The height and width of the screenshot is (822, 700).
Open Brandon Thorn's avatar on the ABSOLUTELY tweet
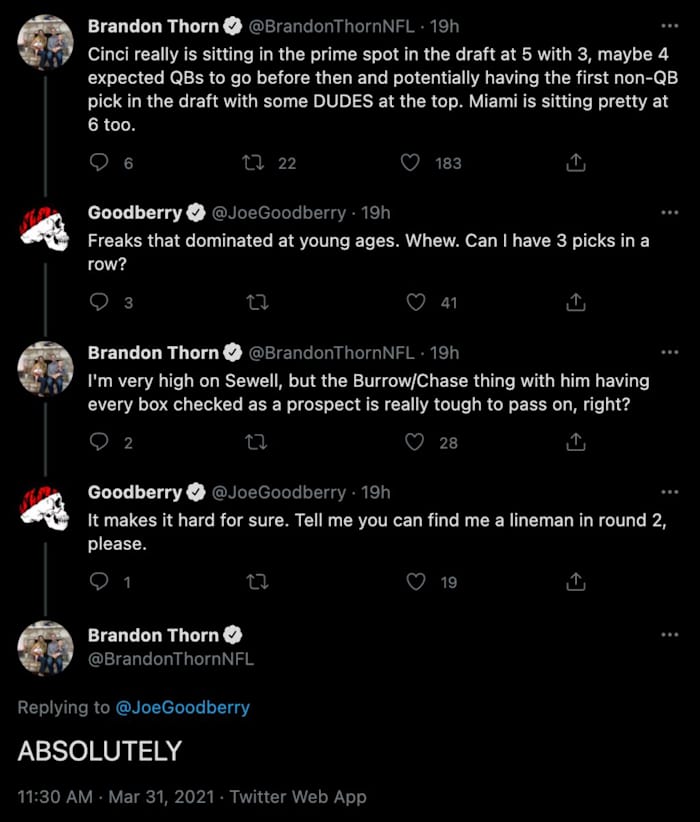(x=44, y=648)
